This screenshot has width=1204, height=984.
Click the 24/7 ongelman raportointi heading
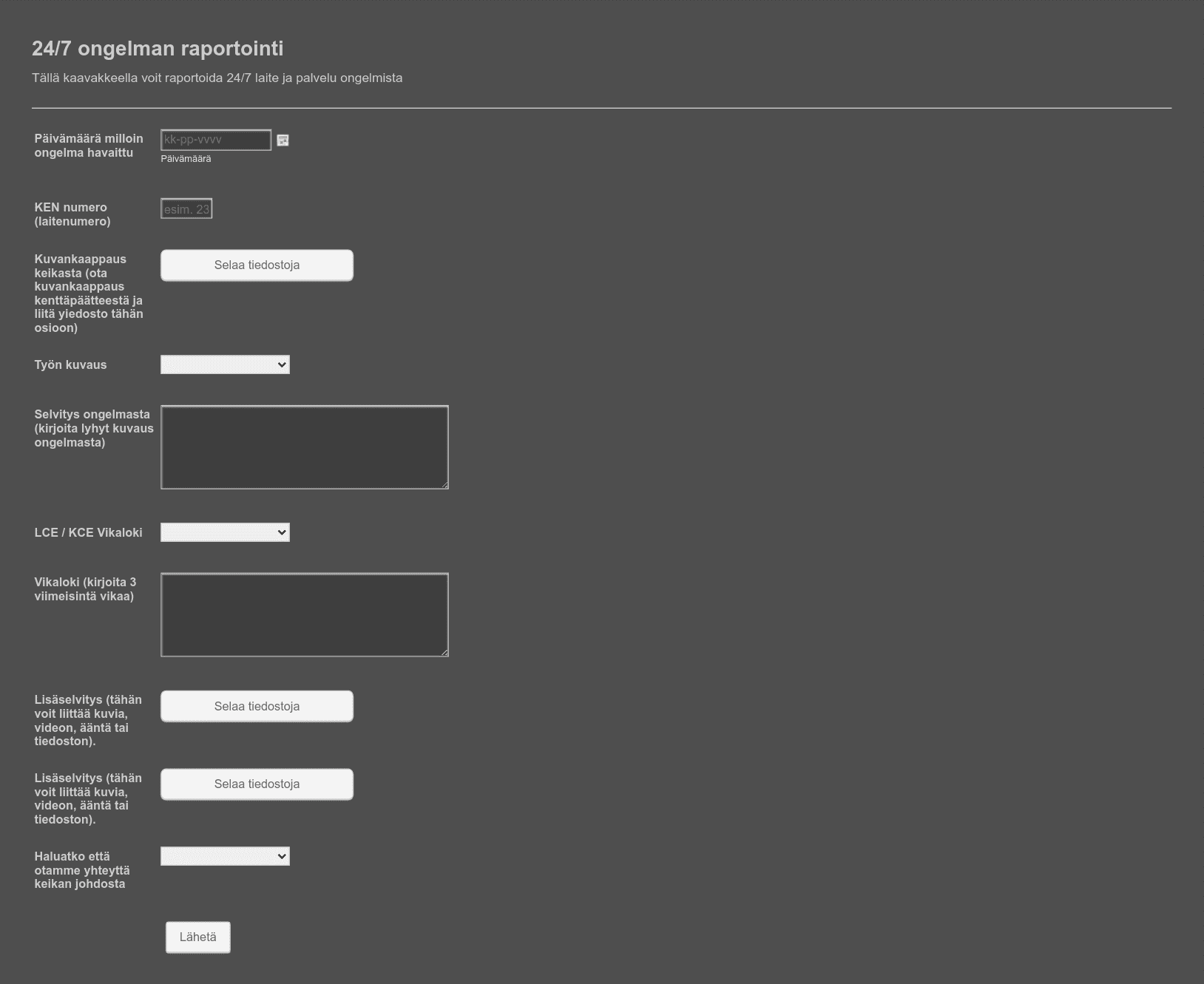158,49
